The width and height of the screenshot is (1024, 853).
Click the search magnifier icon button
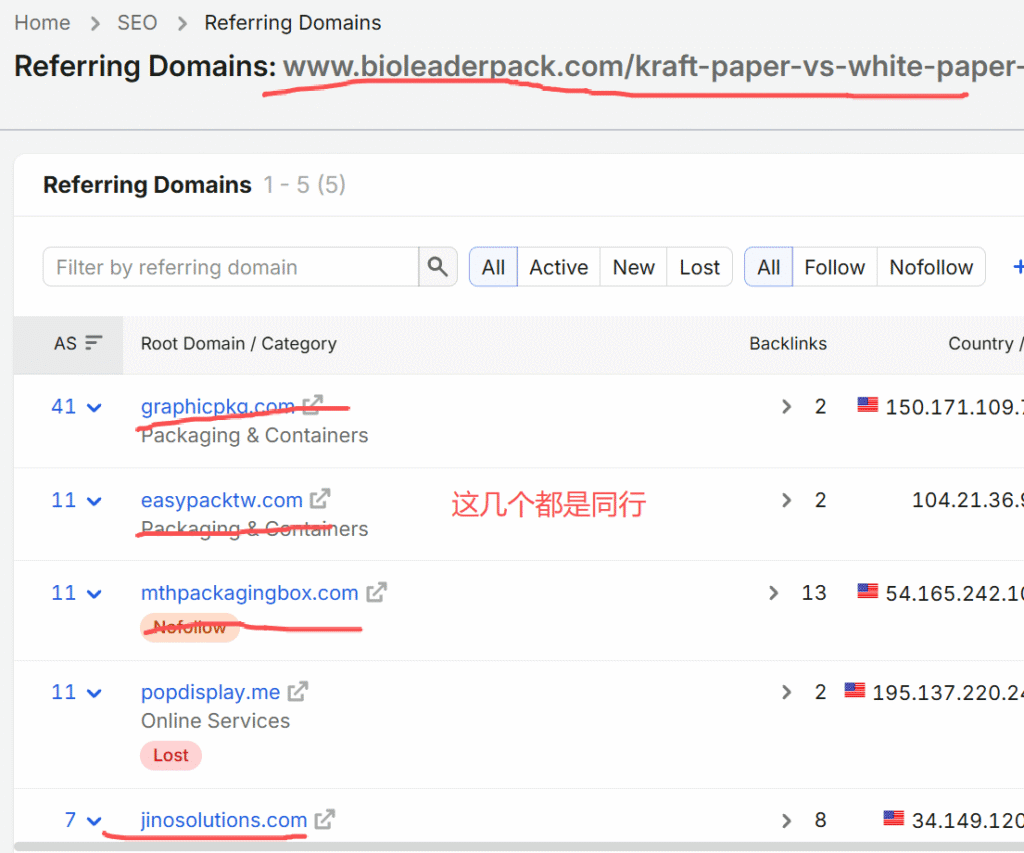pos(437,266)
